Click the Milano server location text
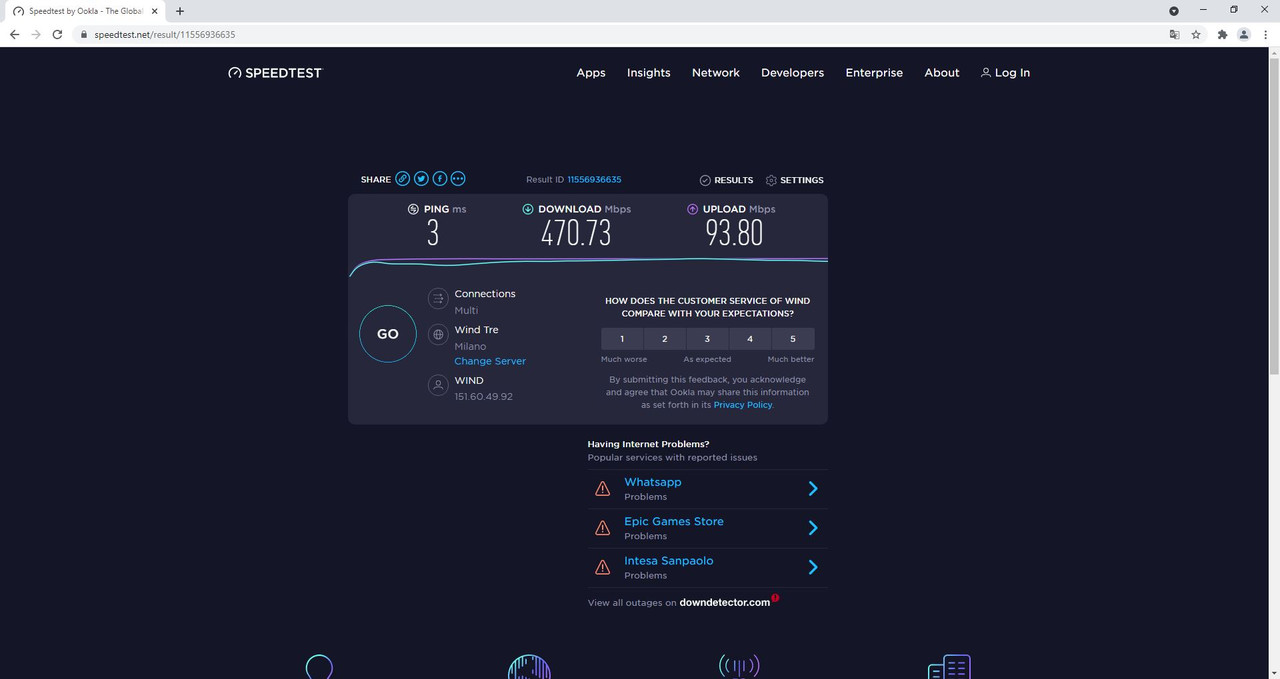This screenshot has width=1280, height=679. tap(470, 346)
